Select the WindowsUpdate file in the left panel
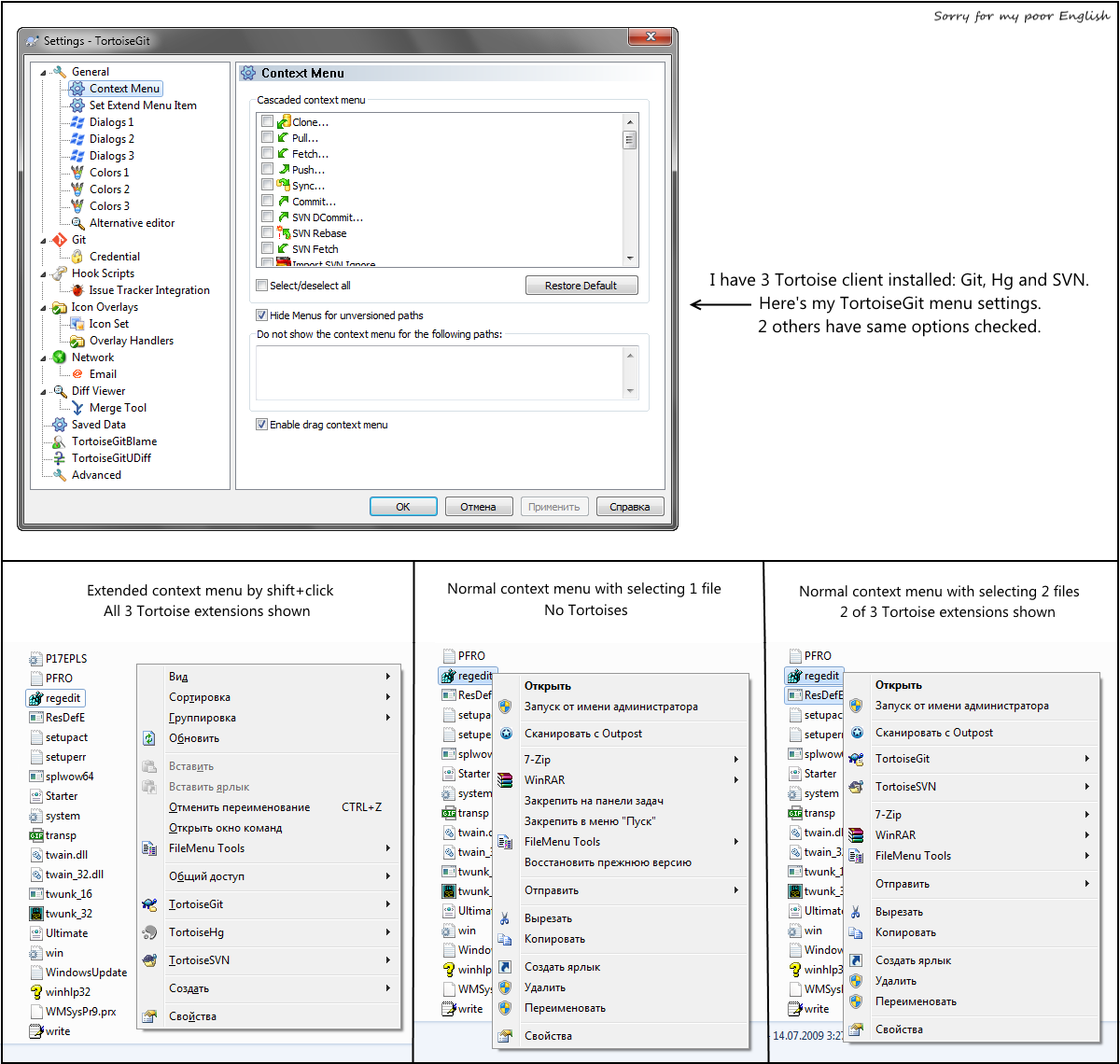Screen dimensions: 1120x1064 pos(86,973)
